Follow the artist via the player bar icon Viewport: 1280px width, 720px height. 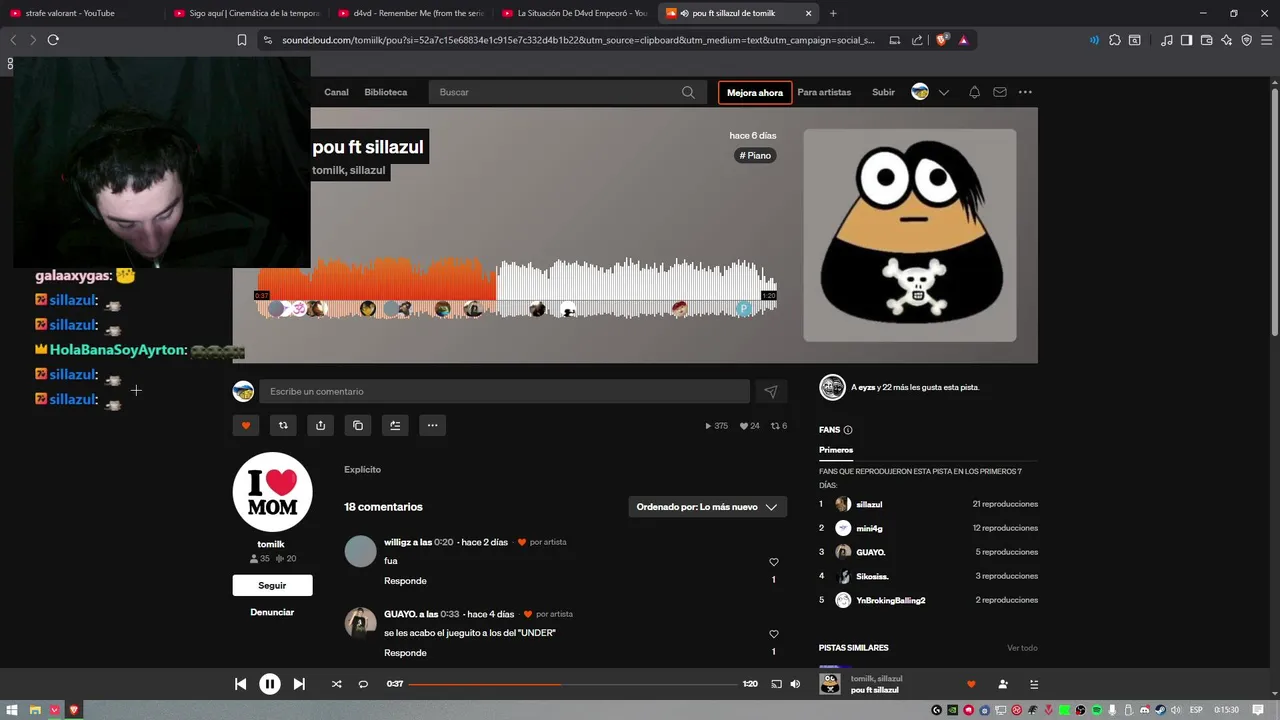coord(1002,684)
